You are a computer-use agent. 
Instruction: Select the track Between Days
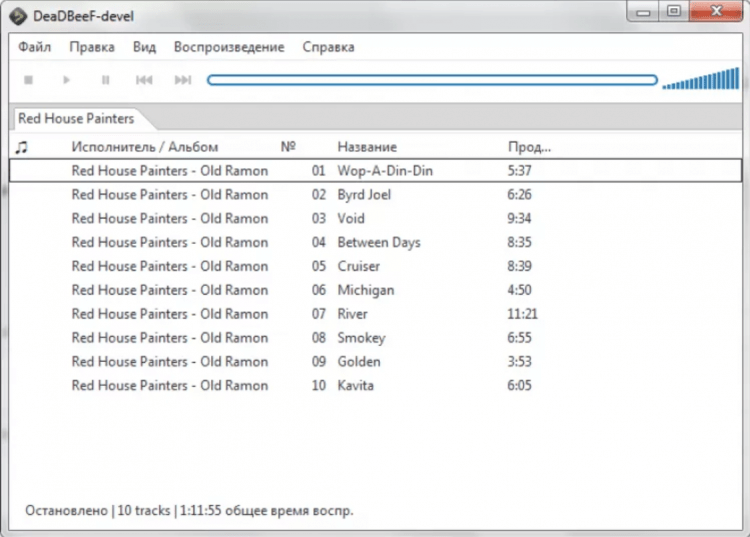379,242
